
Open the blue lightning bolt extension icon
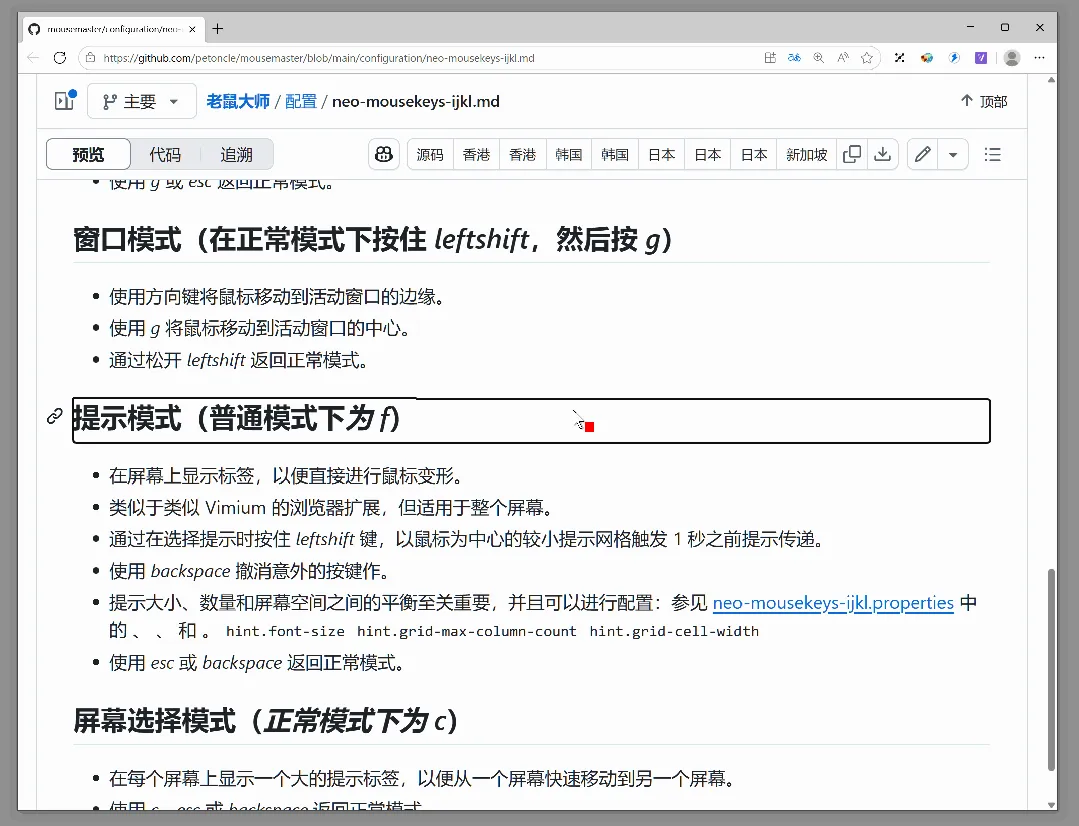point(954,58)
